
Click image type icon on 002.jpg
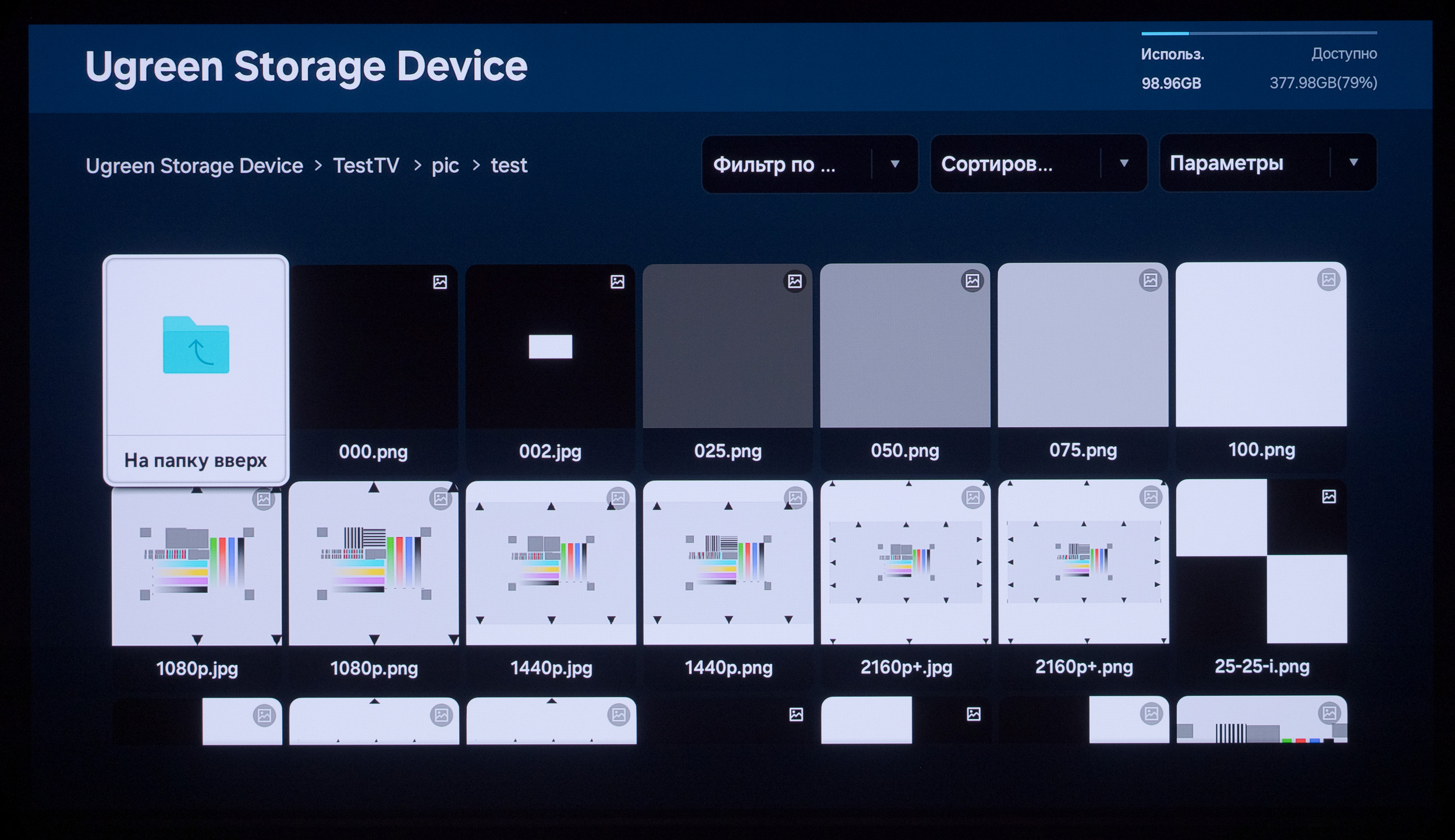pyautogui.click(x=618, y=282)
